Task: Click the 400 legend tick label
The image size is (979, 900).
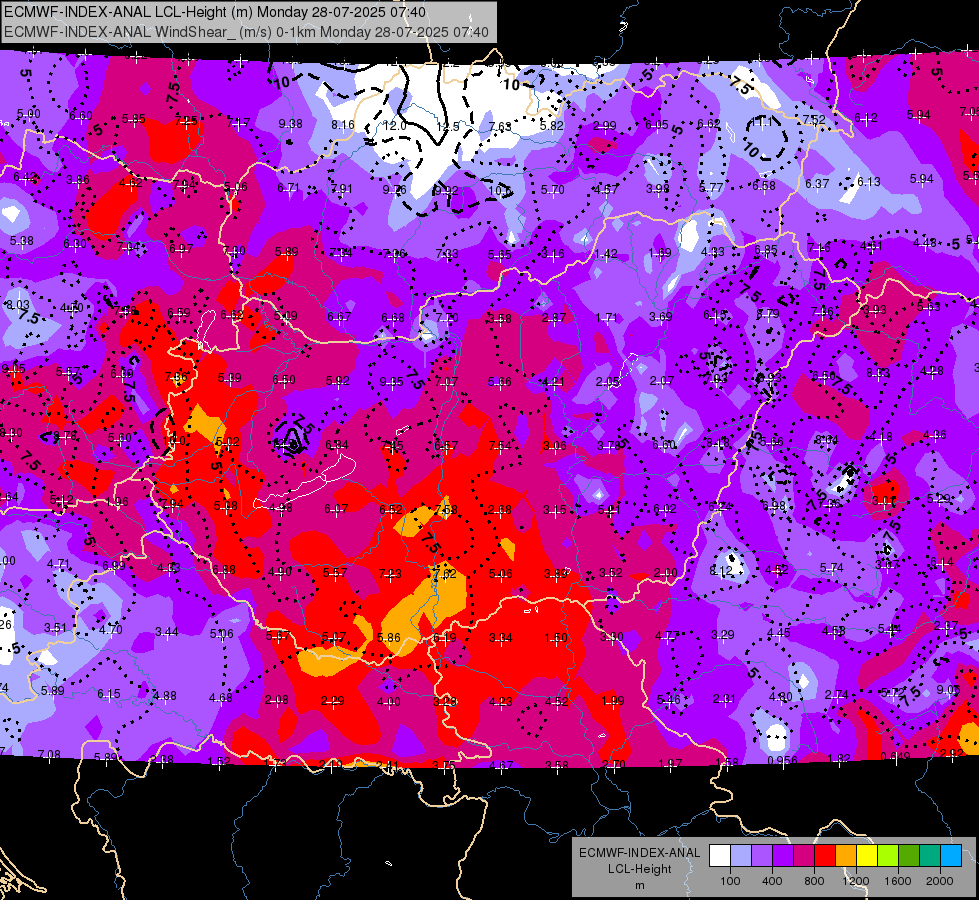Action: click(x=772, y=881)
